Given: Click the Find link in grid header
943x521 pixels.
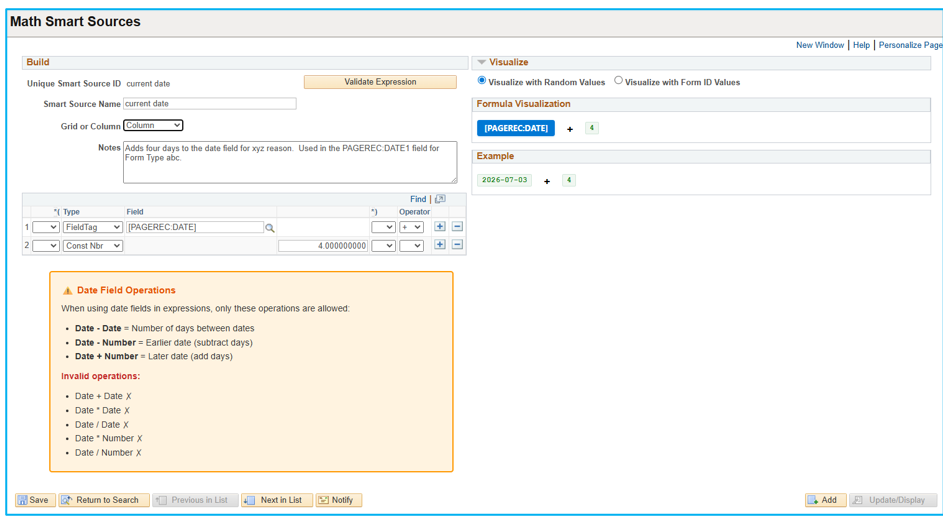Looking at the screenshot, I should 418,199.
